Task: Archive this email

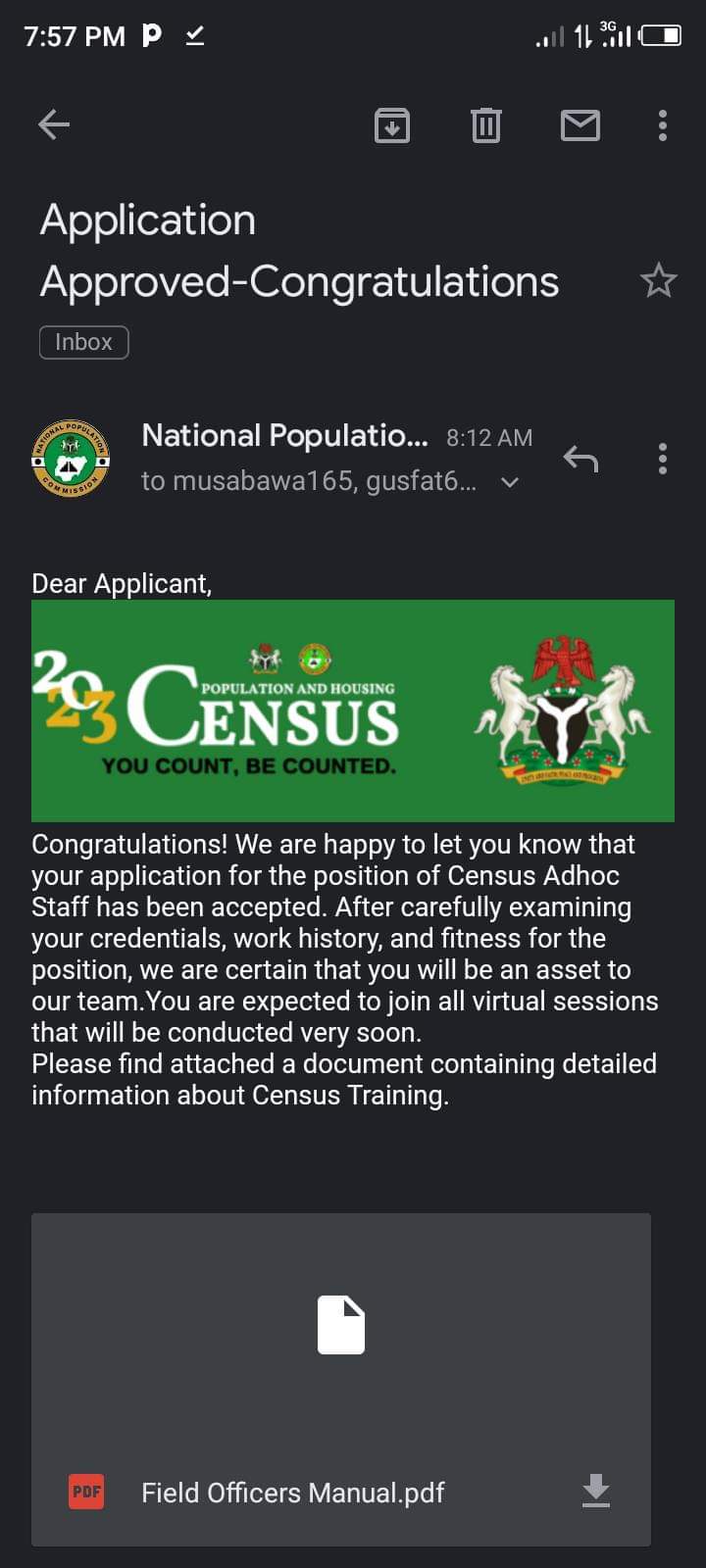Action: coord(391,125)
